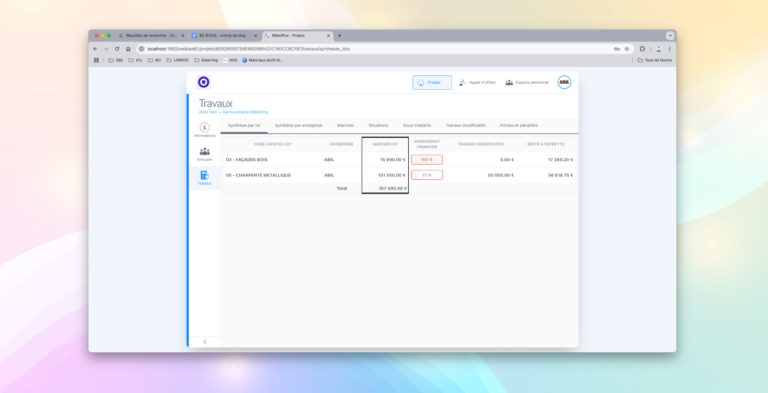Open a new browser tab
768x393 pixels.
pos(339,36)
